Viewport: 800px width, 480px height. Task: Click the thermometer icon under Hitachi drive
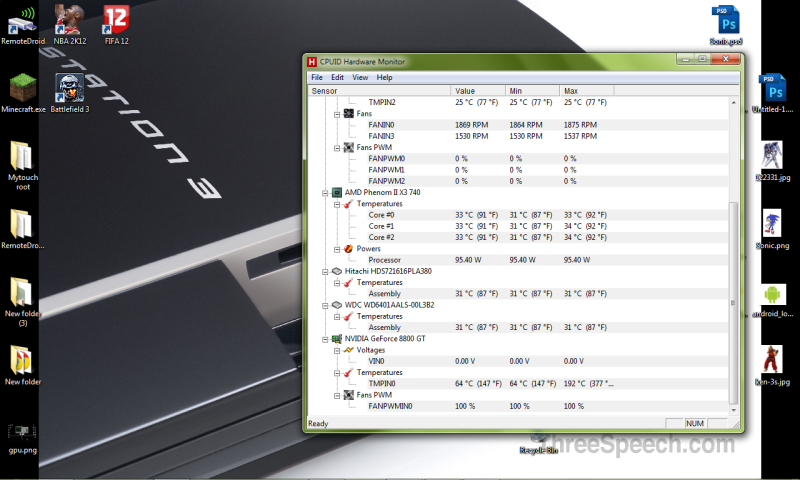[x=348, y=283]
